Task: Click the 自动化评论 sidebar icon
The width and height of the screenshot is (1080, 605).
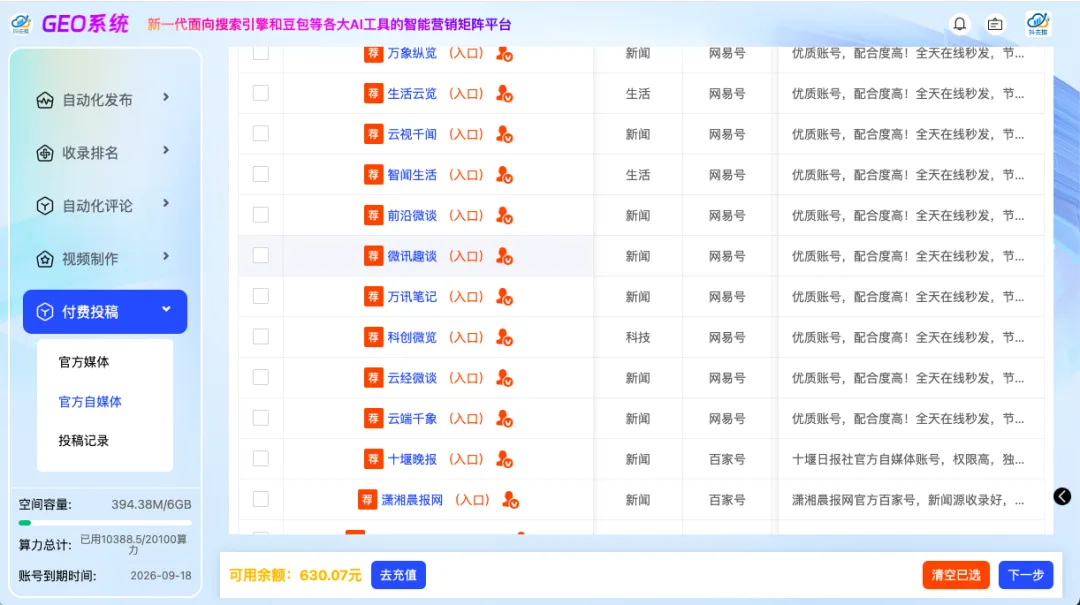Action: coord(45,206)
